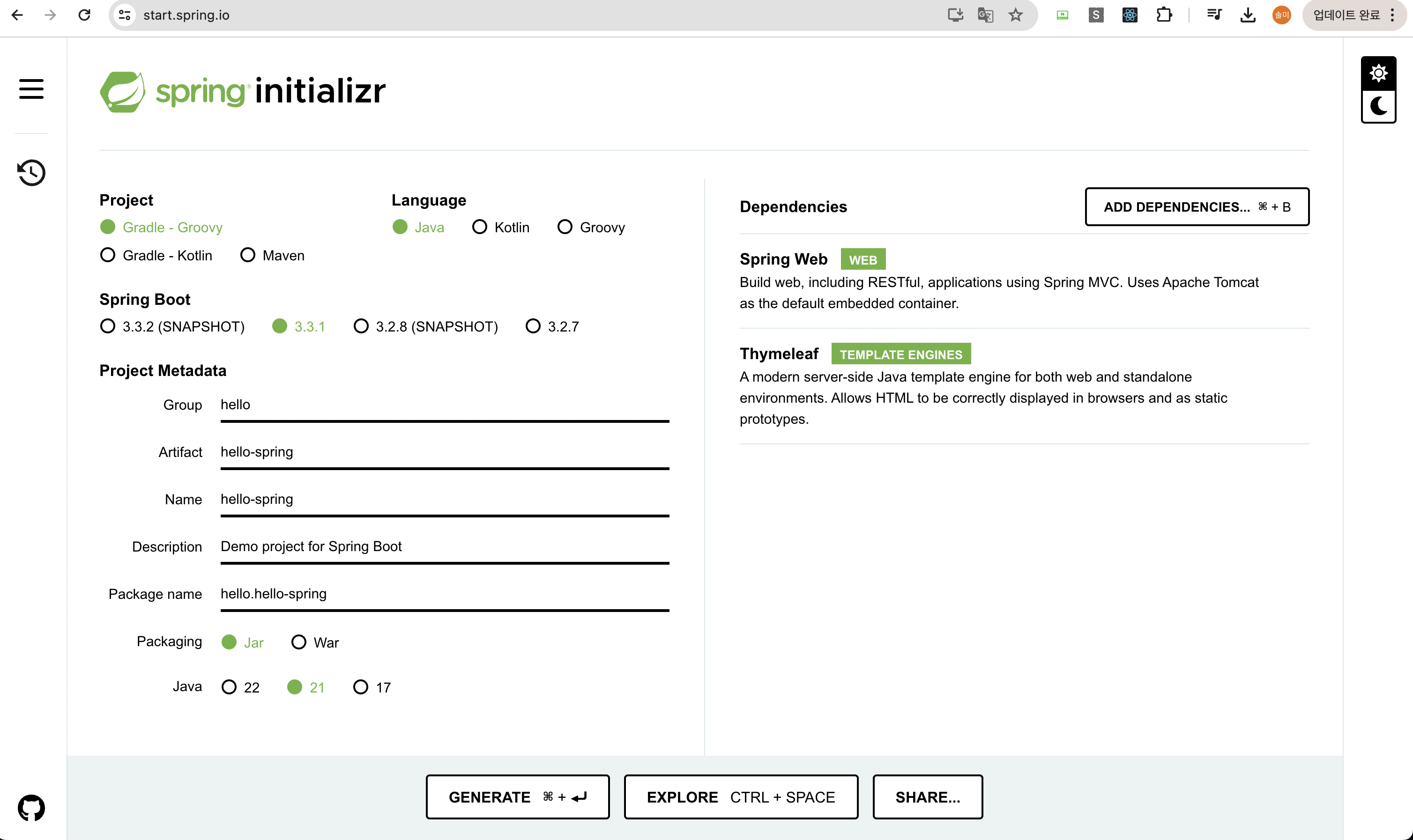Open the browser downloads icon

coord(1248,15)
